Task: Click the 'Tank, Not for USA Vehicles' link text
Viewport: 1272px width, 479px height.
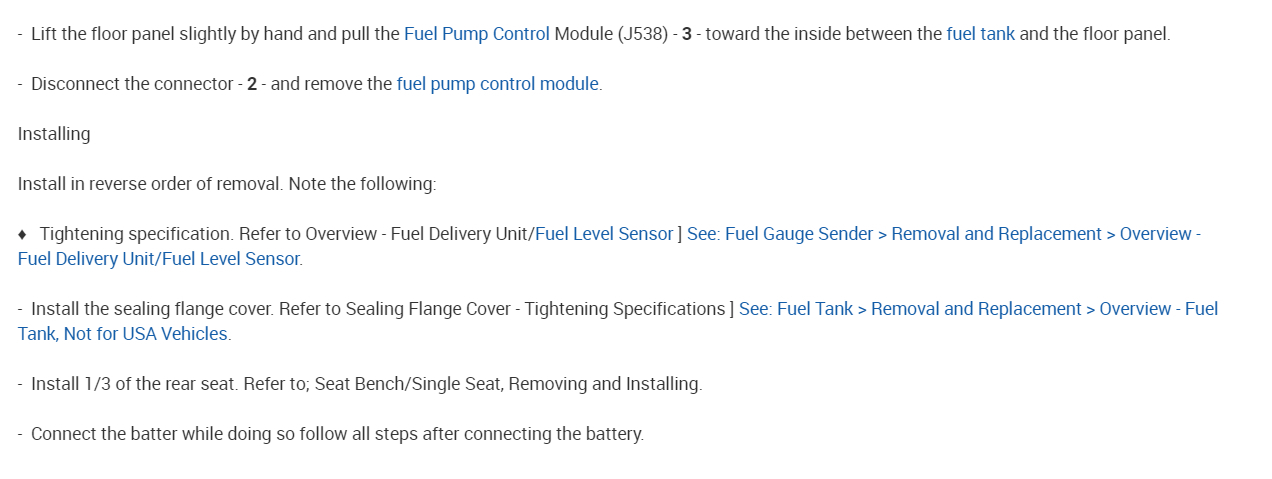Action: tap(123, 334)
